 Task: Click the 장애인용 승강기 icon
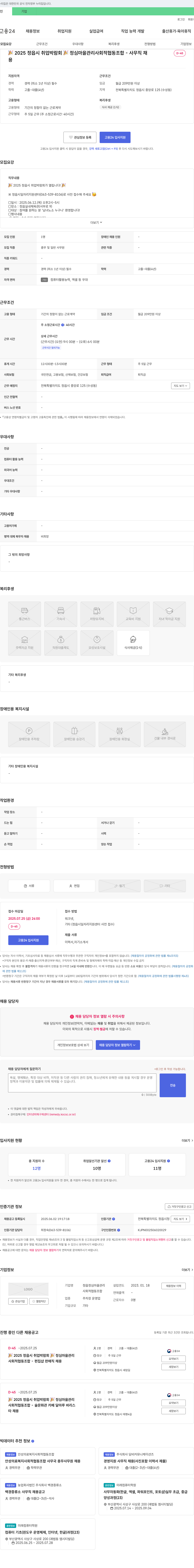point(74,735)
